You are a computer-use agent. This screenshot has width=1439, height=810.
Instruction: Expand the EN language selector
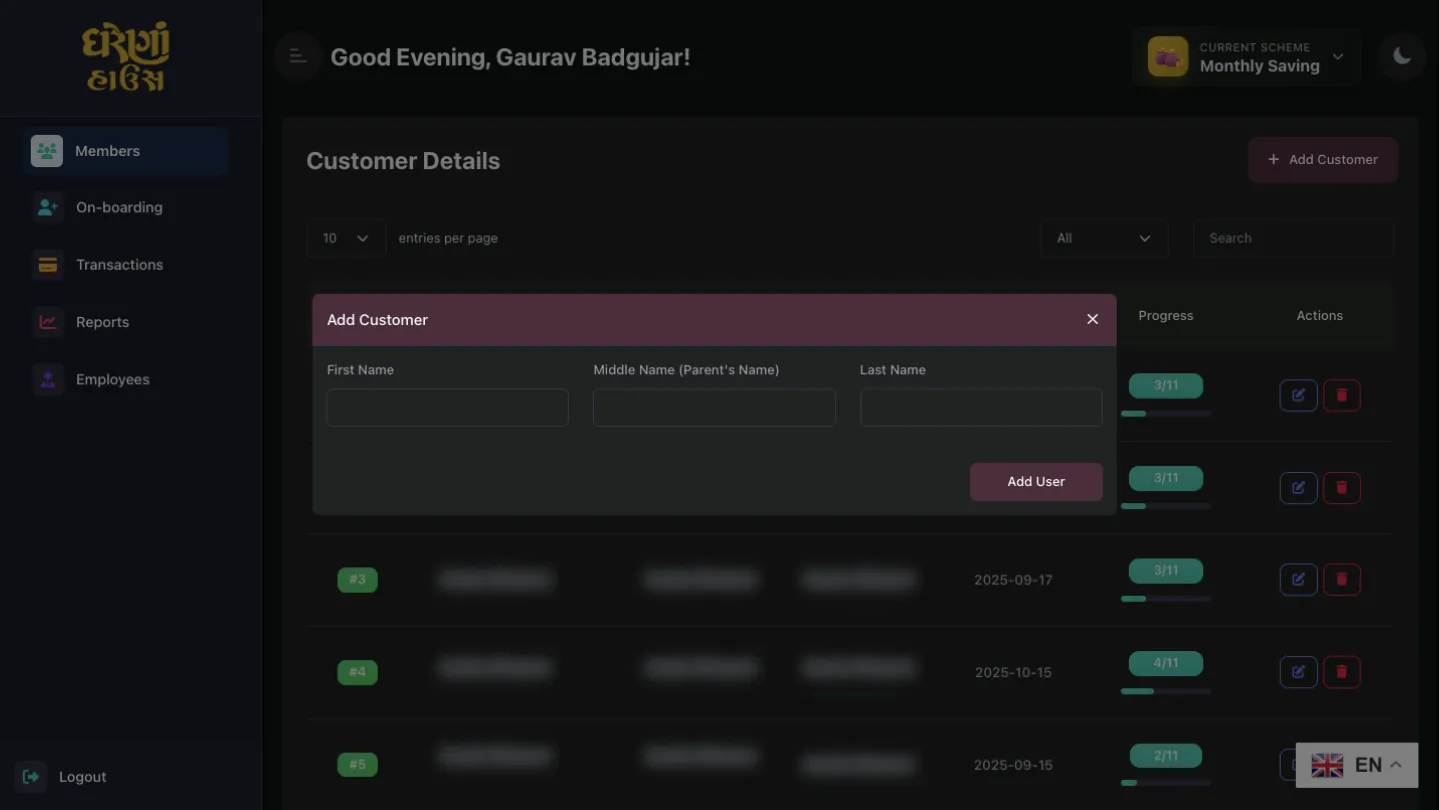(x=1356, y=766)
